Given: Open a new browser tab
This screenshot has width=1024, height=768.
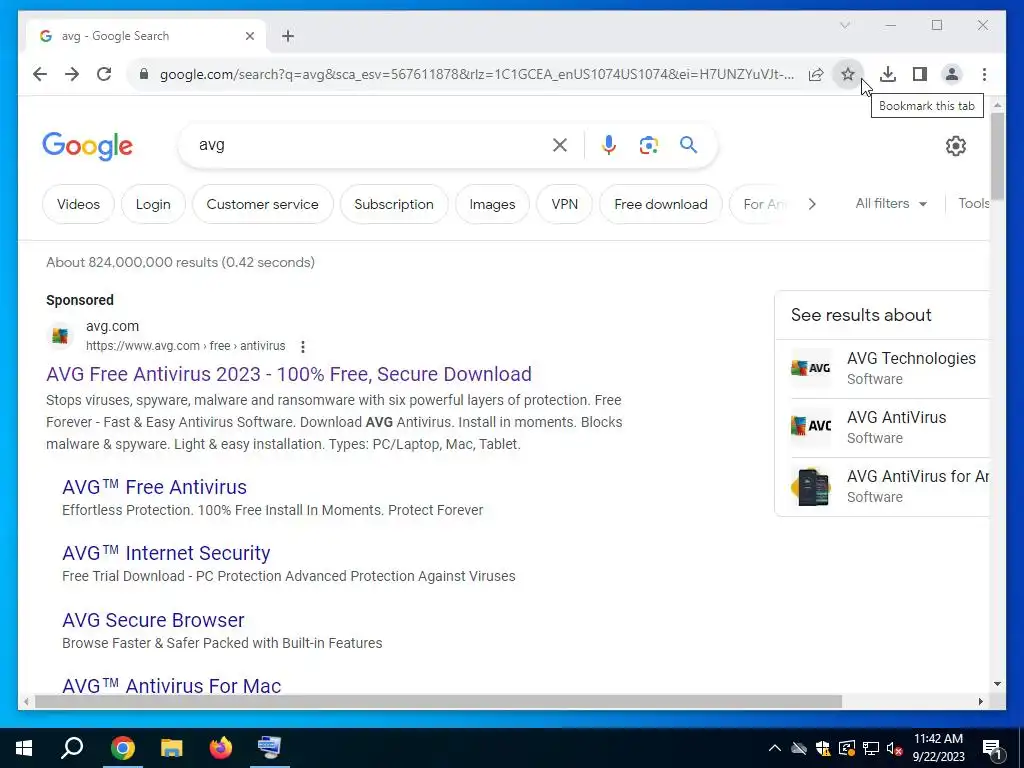Looking at the screenshot, I should 288,36.
